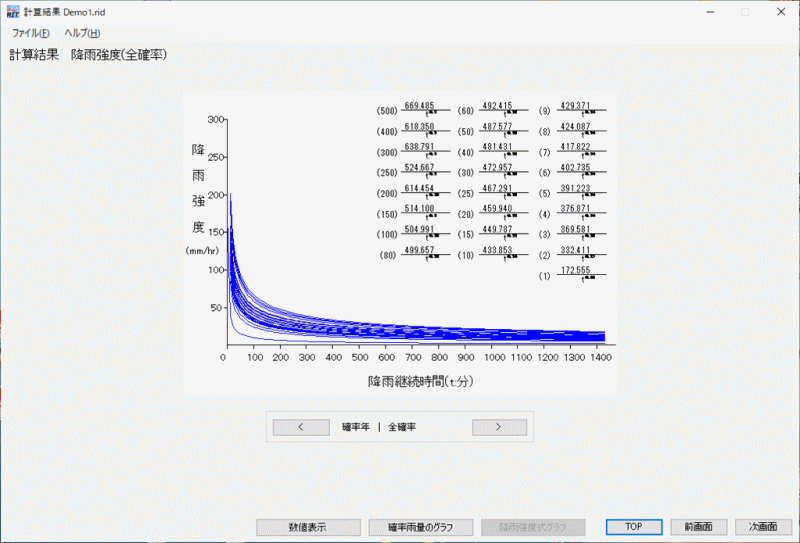Click the 降雨強度式グラフ button

(x=532, y=527)
